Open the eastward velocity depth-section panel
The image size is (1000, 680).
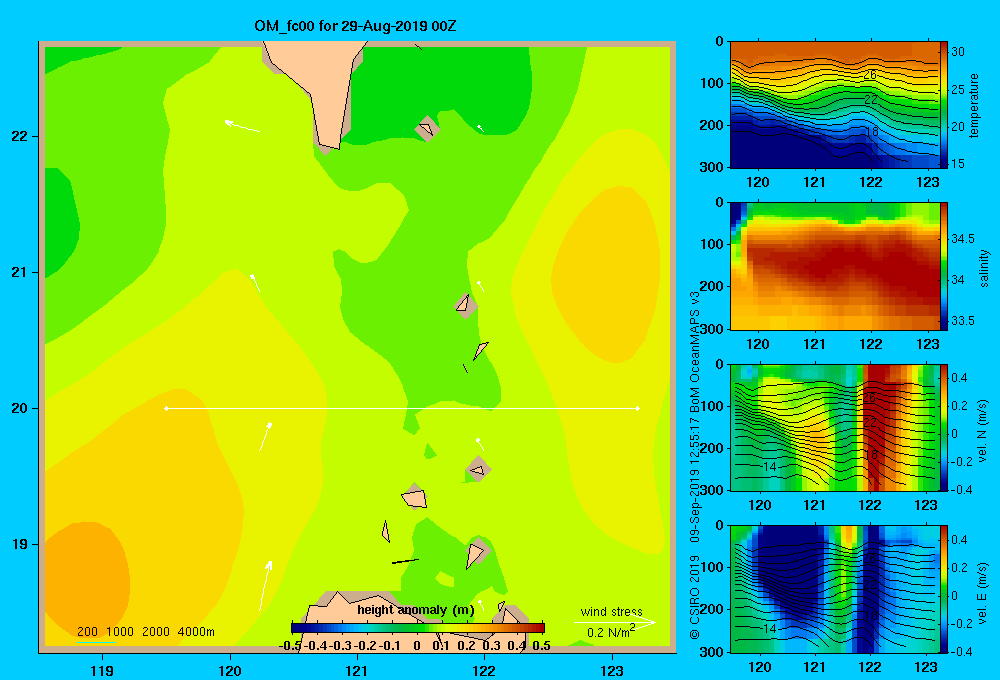click(x=834, y=589)
